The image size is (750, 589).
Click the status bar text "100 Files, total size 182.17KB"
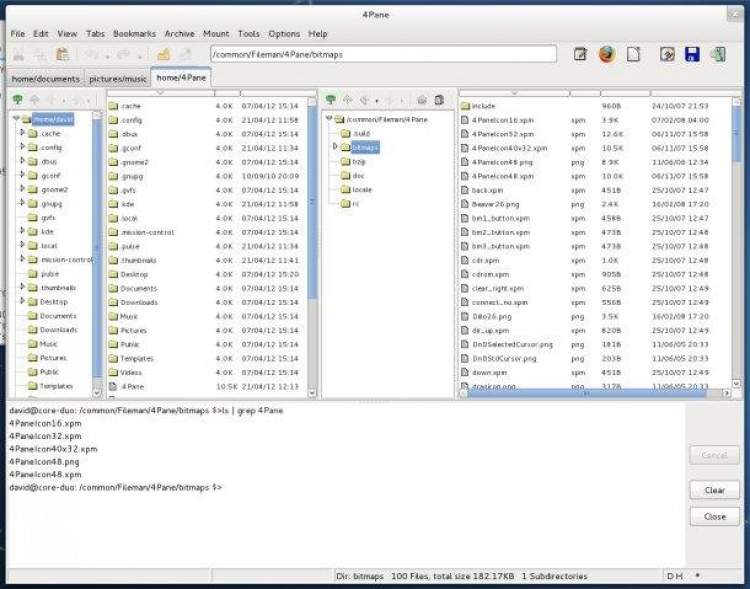(452, 576)
